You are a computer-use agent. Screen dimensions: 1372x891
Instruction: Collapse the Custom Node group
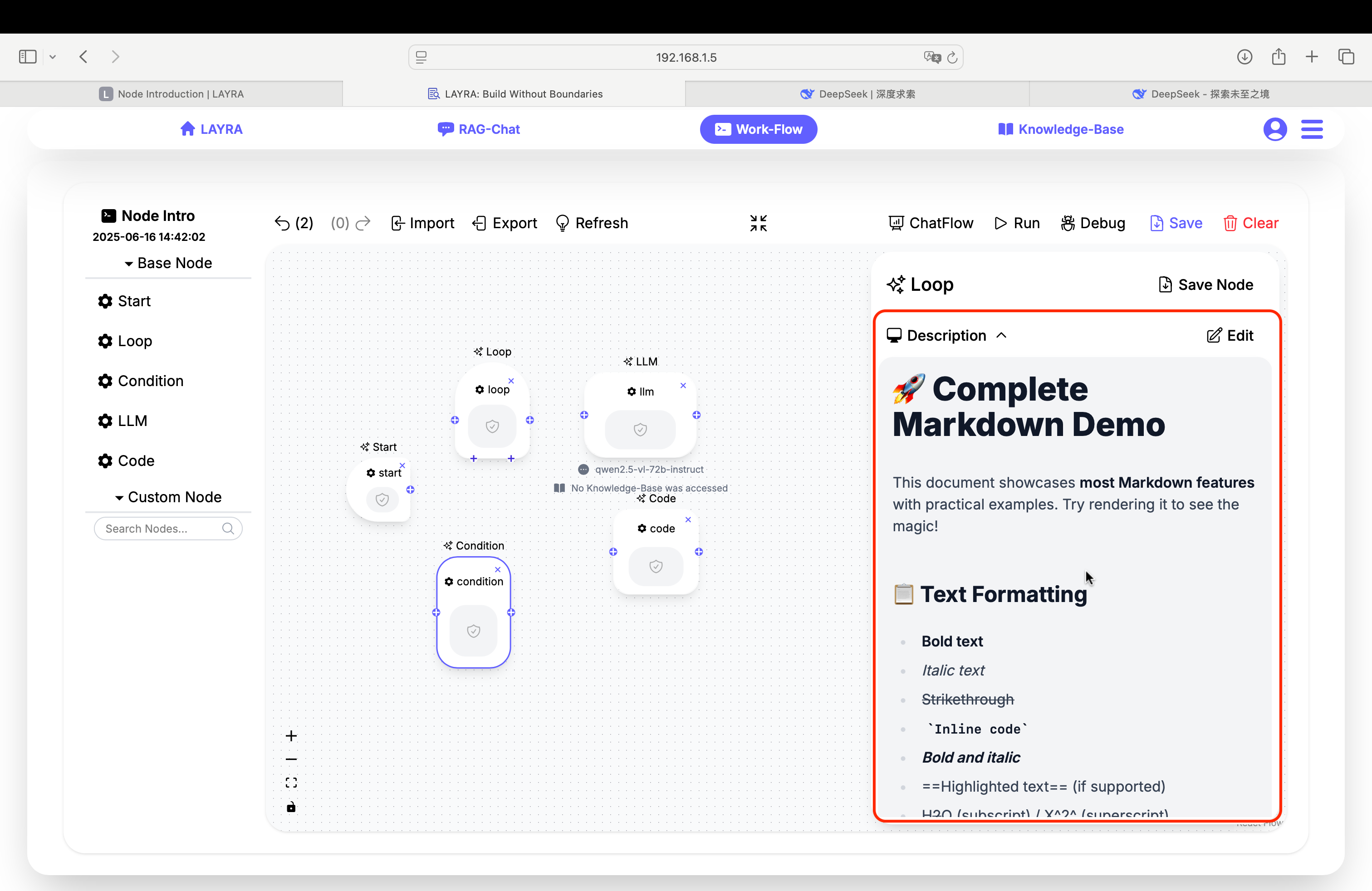[x=168, y=497]
